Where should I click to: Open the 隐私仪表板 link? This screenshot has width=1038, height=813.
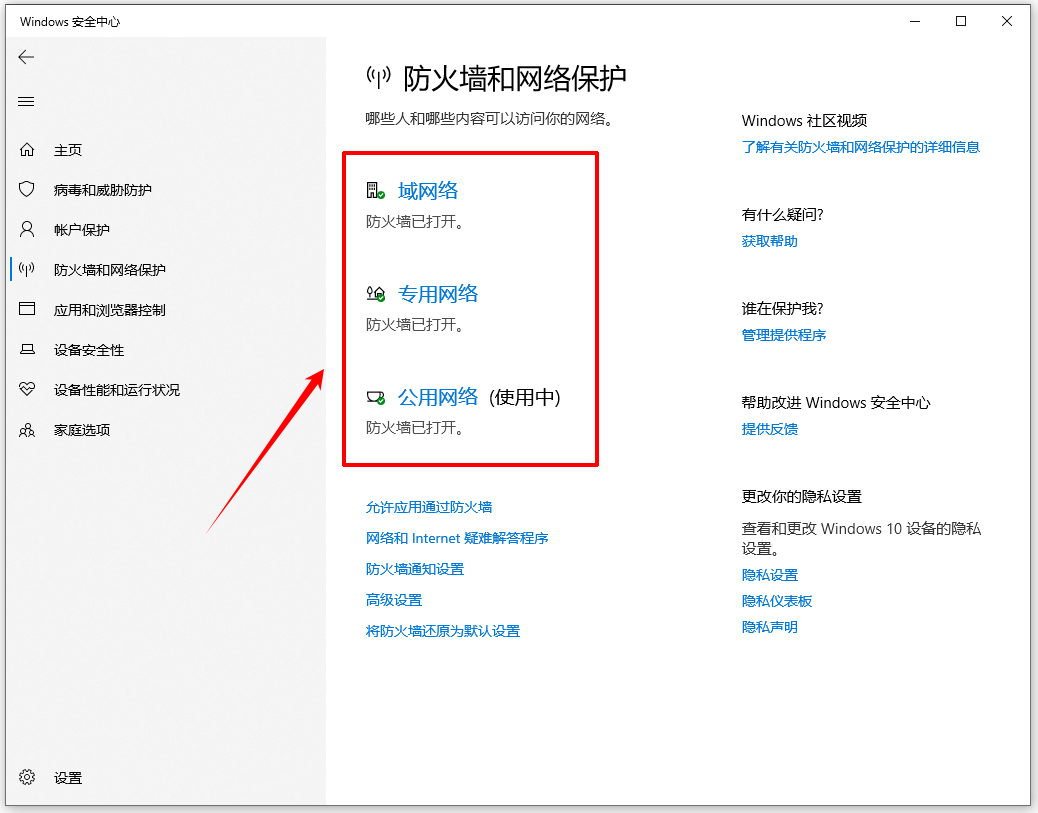coord(777,601)
